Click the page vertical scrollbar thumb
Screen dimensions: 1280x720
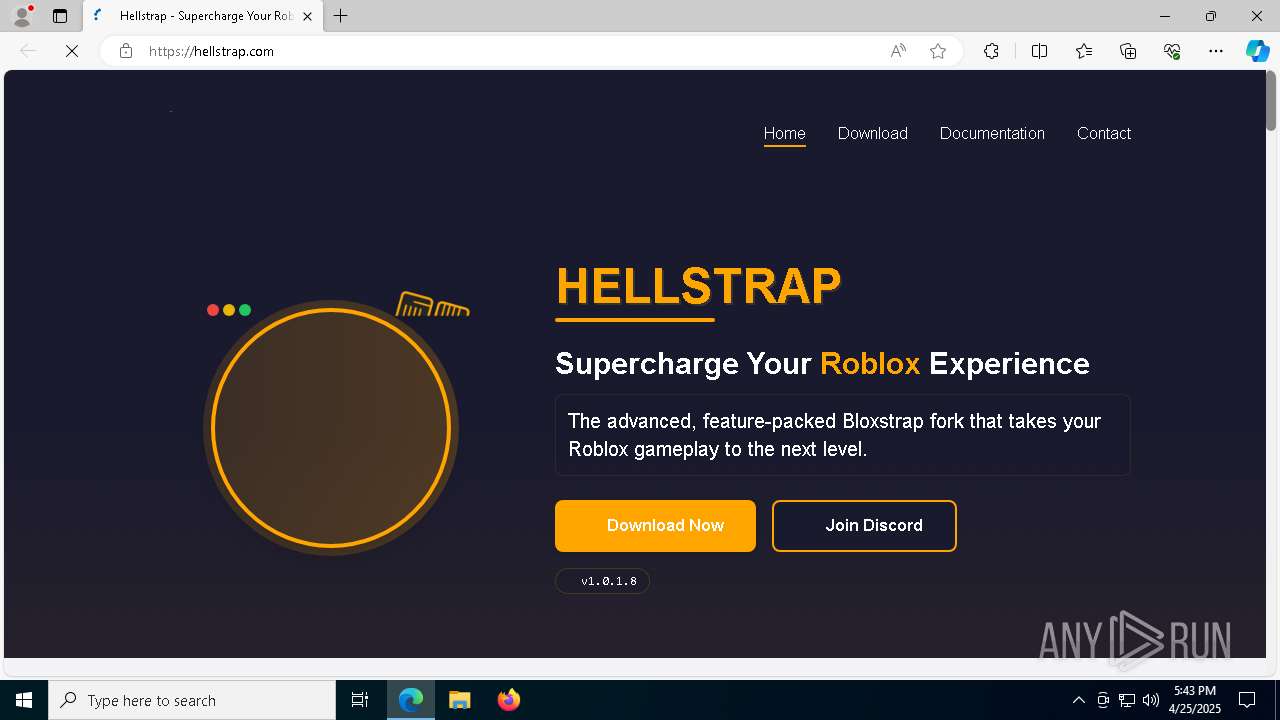point(1272,101)
